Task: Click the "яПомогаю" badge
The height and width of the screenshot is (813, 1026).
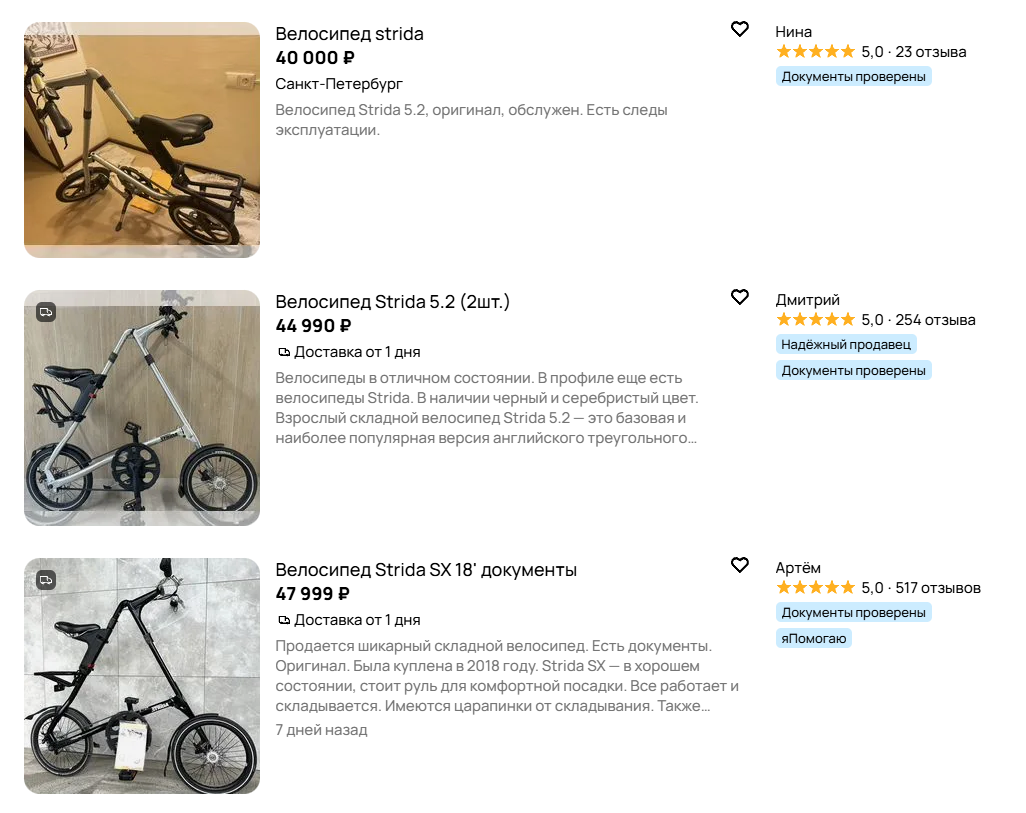Action: click(814, 638)
